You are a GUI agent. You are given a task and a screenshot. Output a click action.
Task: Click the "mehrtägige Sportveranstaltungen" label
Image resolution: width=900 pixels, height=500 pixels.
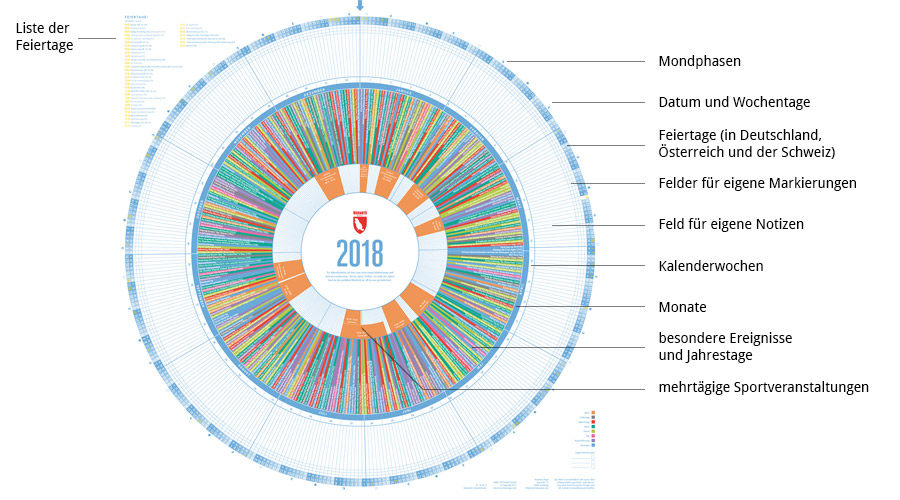click(x=763, y=387)
